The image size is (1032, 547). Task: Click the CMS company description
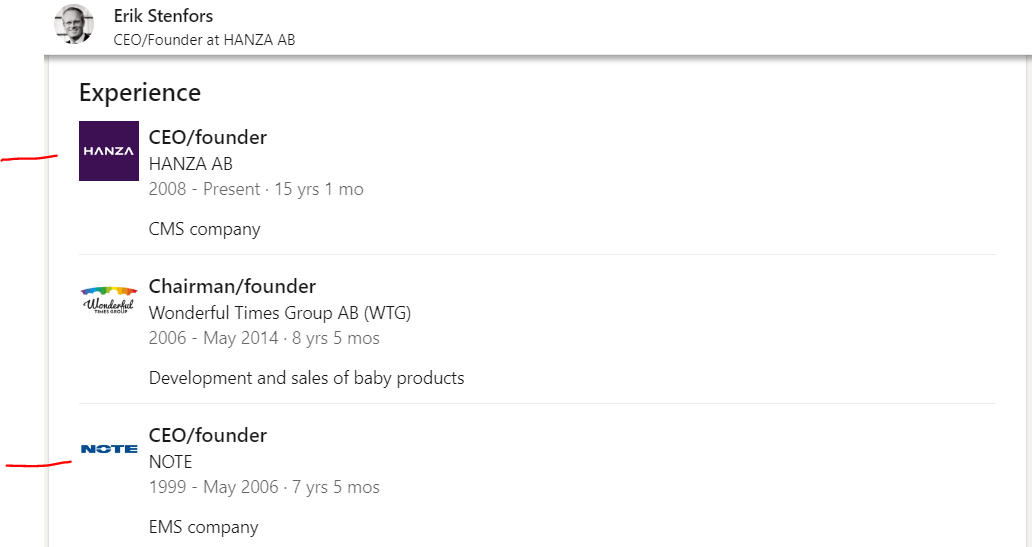(x=204, y=229)
